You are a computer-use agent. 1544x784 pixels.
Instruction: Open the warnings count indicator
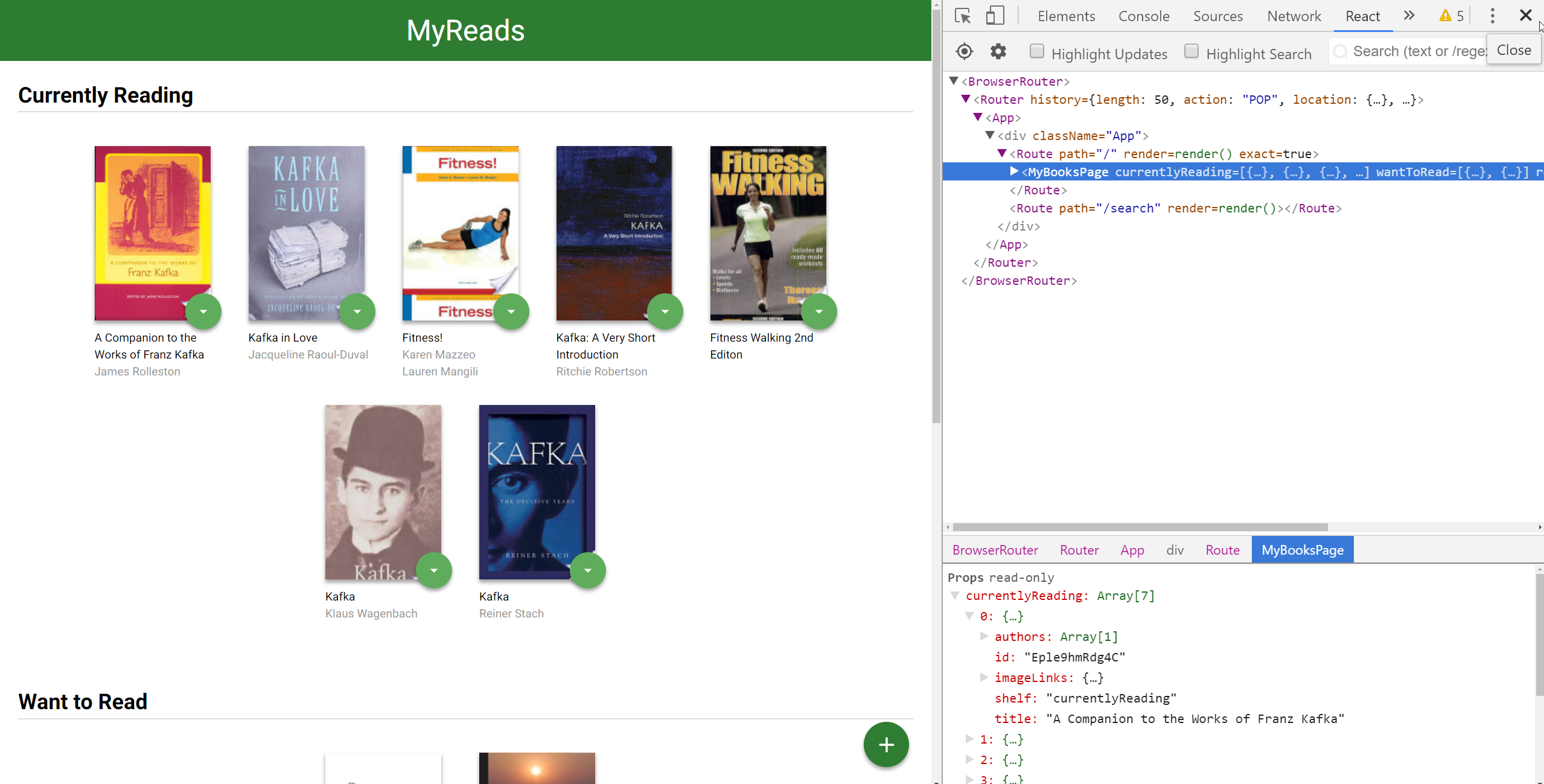[x=1452, y=16]
